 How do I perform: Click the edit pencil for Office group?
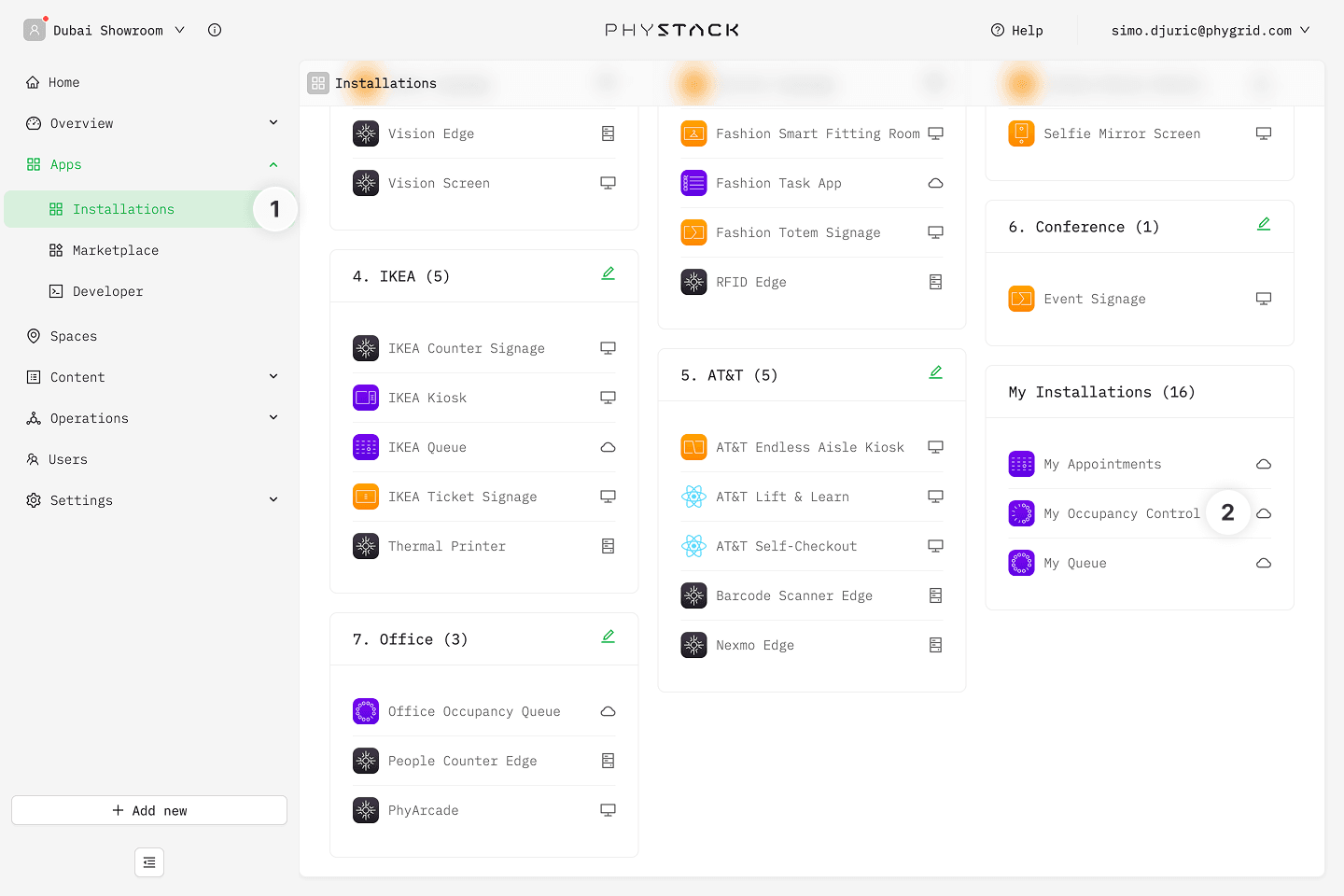(608, 637)
